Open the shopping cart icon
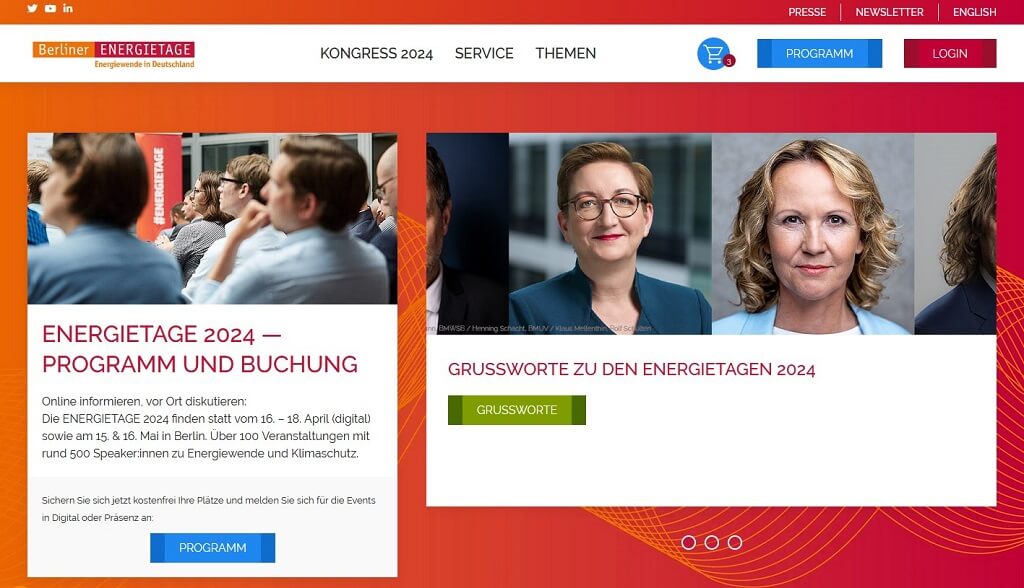Viewport: 1024px width, 588px height. coord(715,54)
